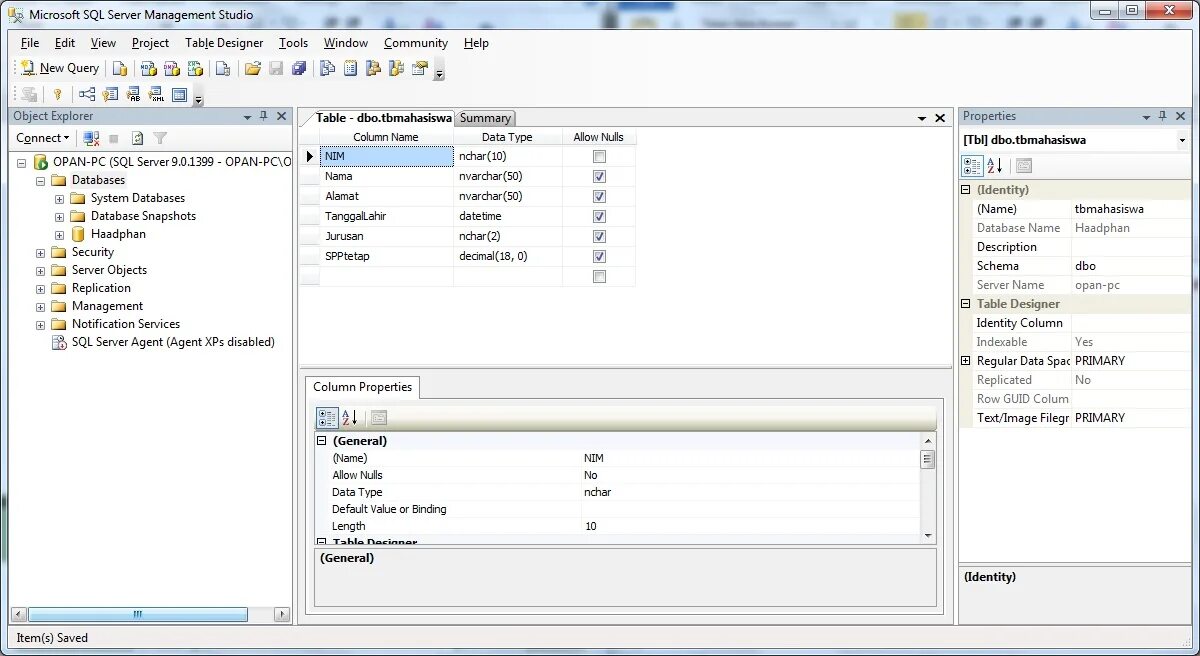
Task: Click Categorized view icon in Properties panel
Action: pos(972,166)
